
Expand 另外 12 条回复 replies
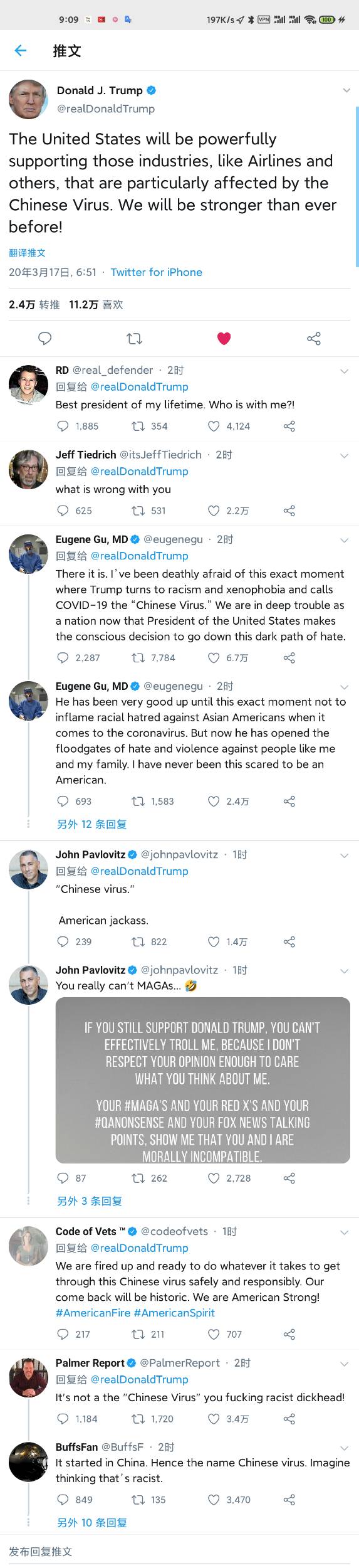(x=91, y=824)
